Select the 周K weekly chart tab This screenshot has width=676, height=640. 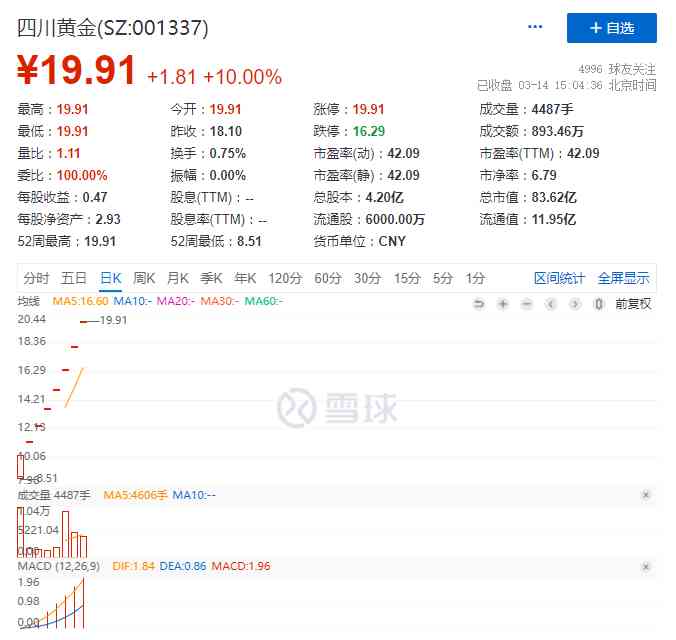[x=145, y=278]
